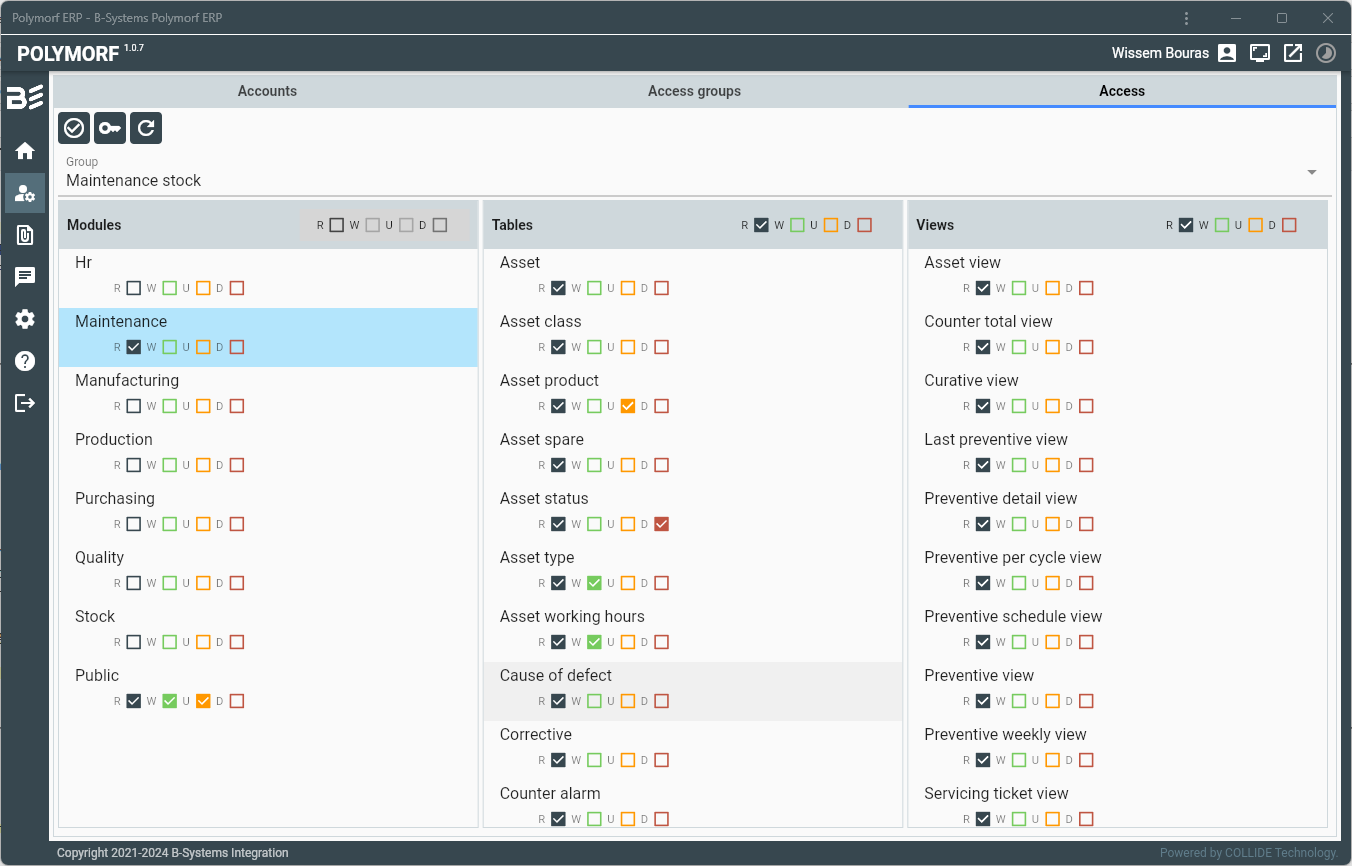Click the key icon in toolbar
The image size is (1352, 866).
[x=110, y=128]
